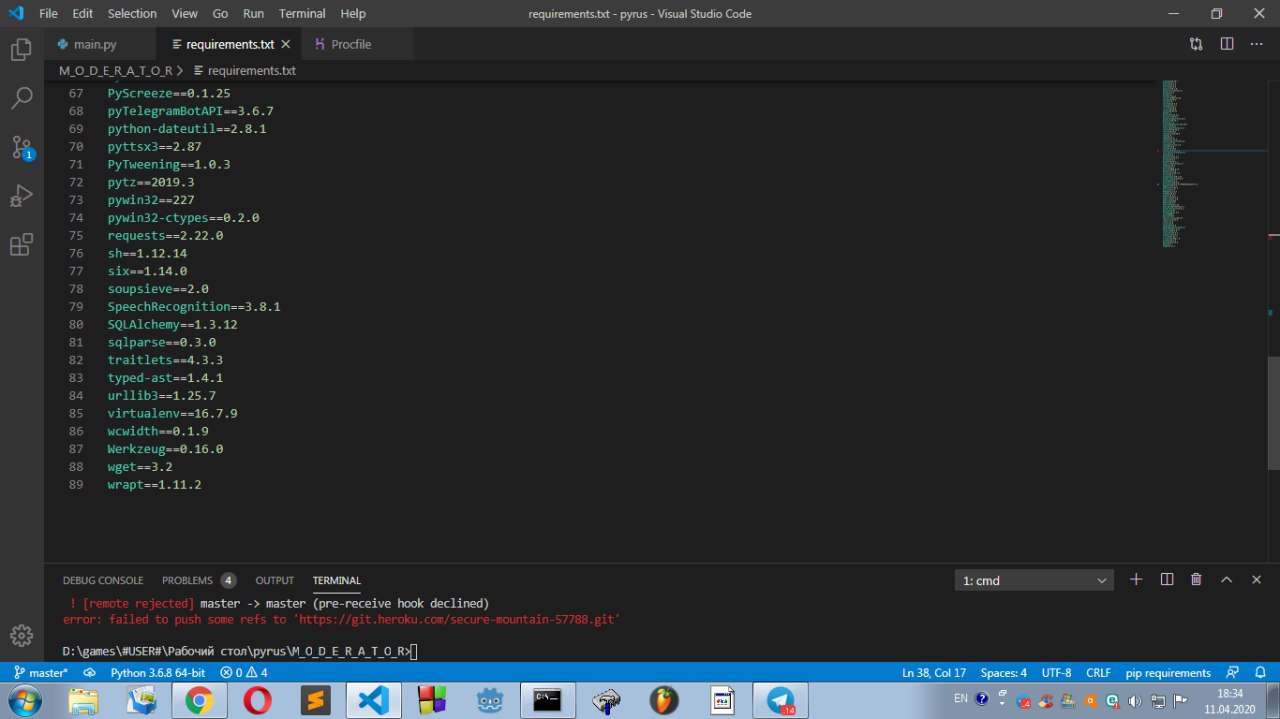Image resolution: width=1280 pixels, height=719 pixels.
Task: Open the cmd window from taskbar
Action: point(547,701)
